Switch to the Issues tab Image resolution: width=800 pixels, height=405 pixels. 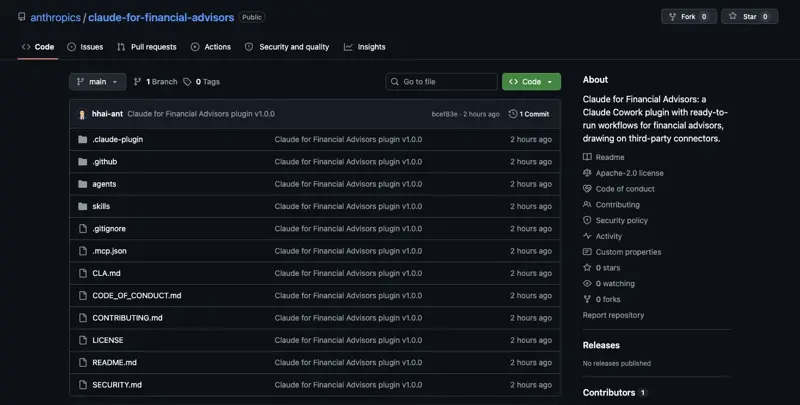tap(85, 47)
